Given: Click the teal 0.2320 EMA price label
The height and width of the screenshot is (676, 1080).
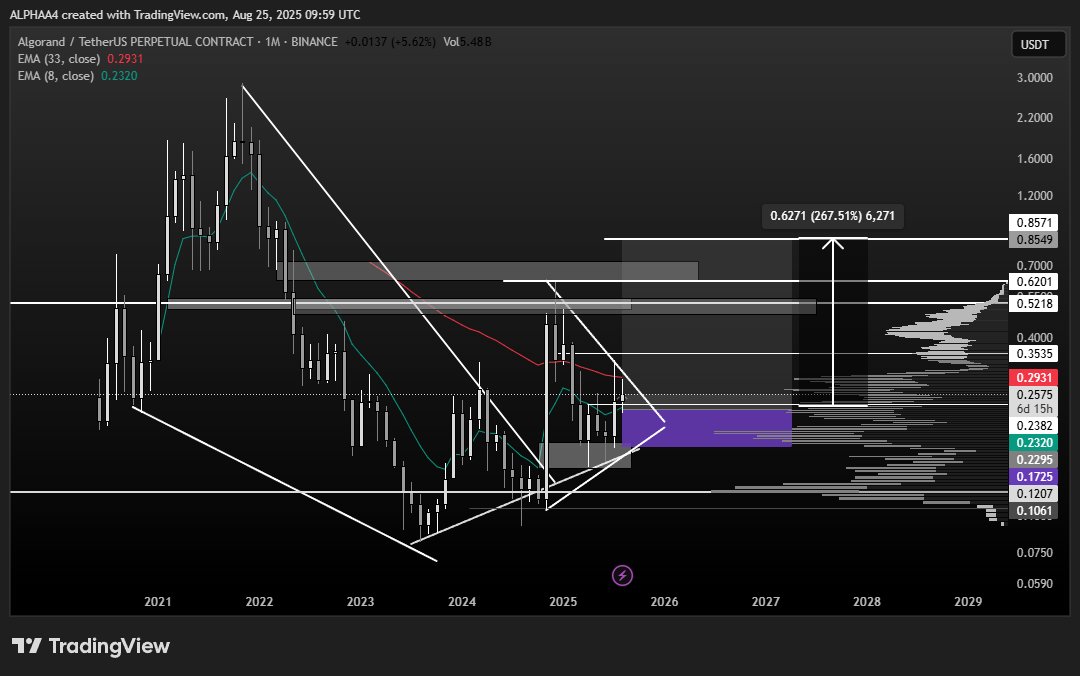Looking at the screenshot, I should pyautogui.click(x=1033, y=442).
